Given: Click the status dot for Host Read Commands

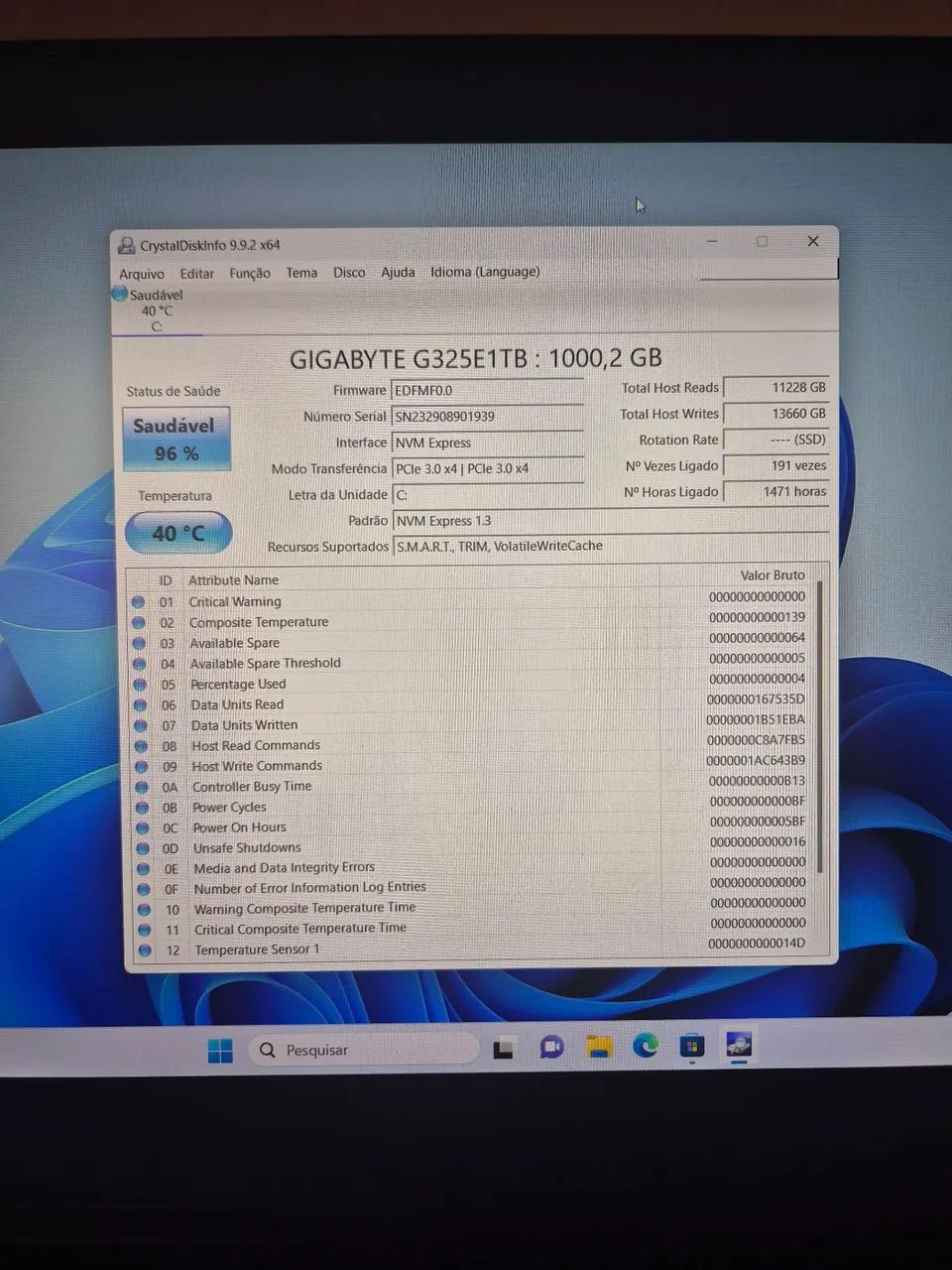Looking at the screenshot, I should [141, 746].
